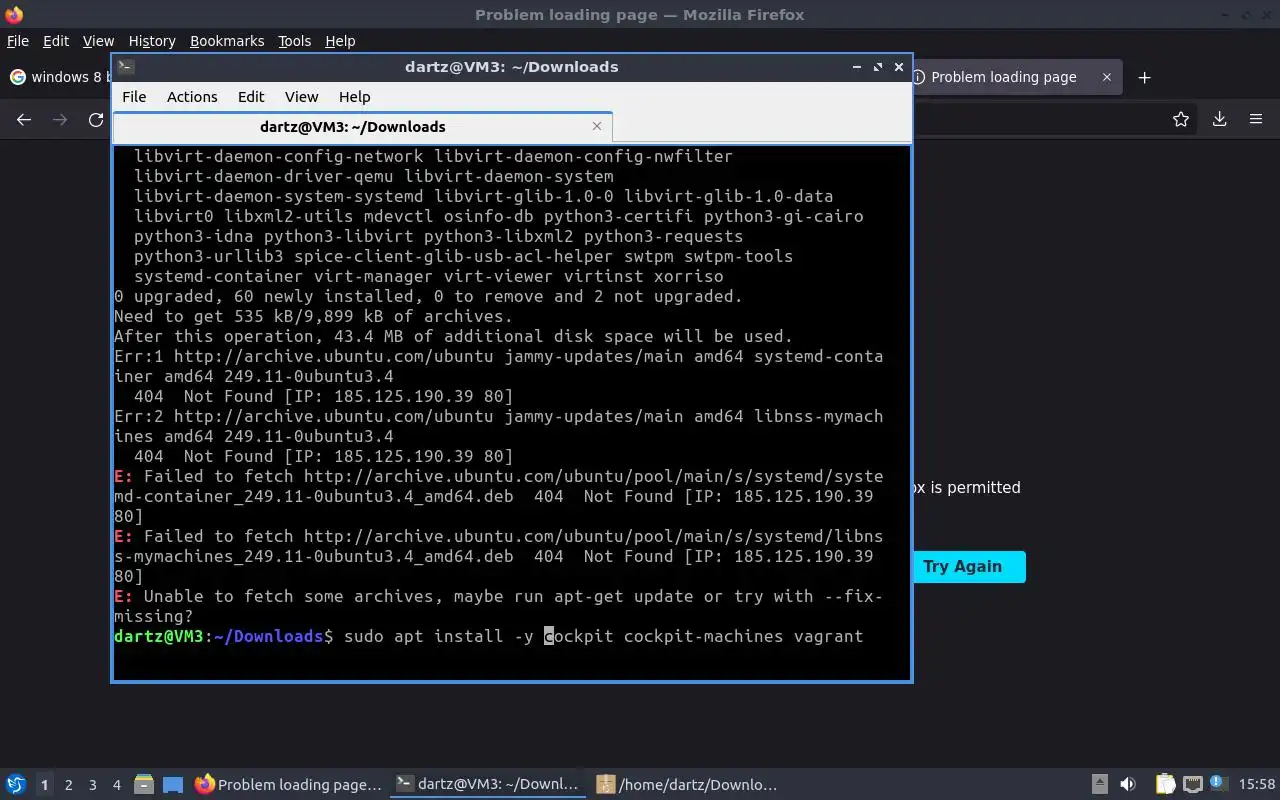Open terminal Edit menu
The image size is (1280, 800).
pos(251,97)
